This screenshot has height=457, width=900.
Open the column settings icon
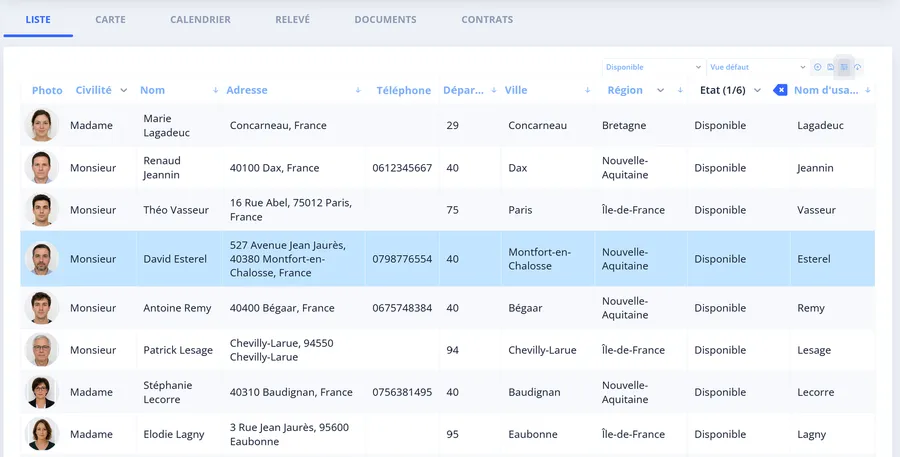click(x=844, y=67)
